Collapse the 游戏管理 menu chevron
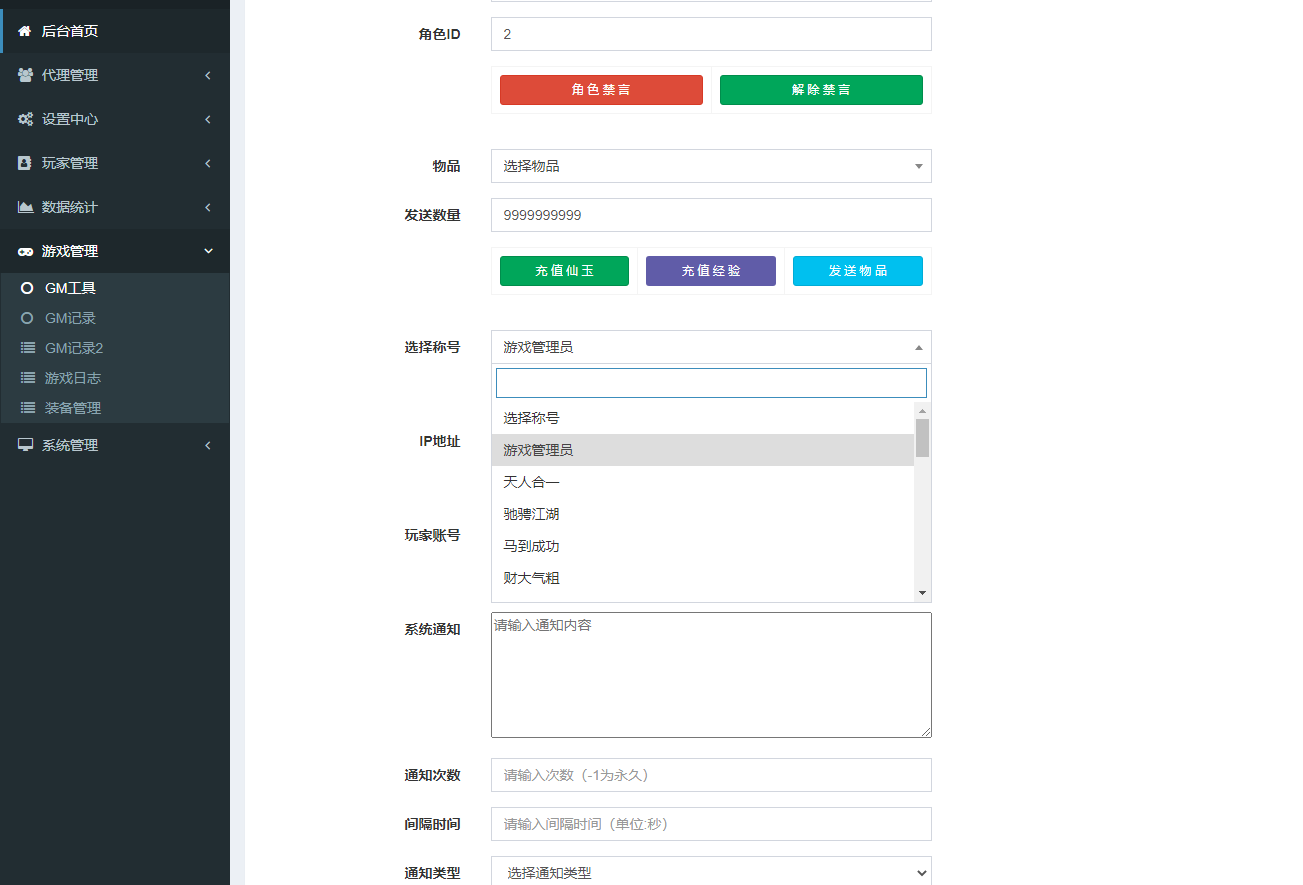 (207, 251)
